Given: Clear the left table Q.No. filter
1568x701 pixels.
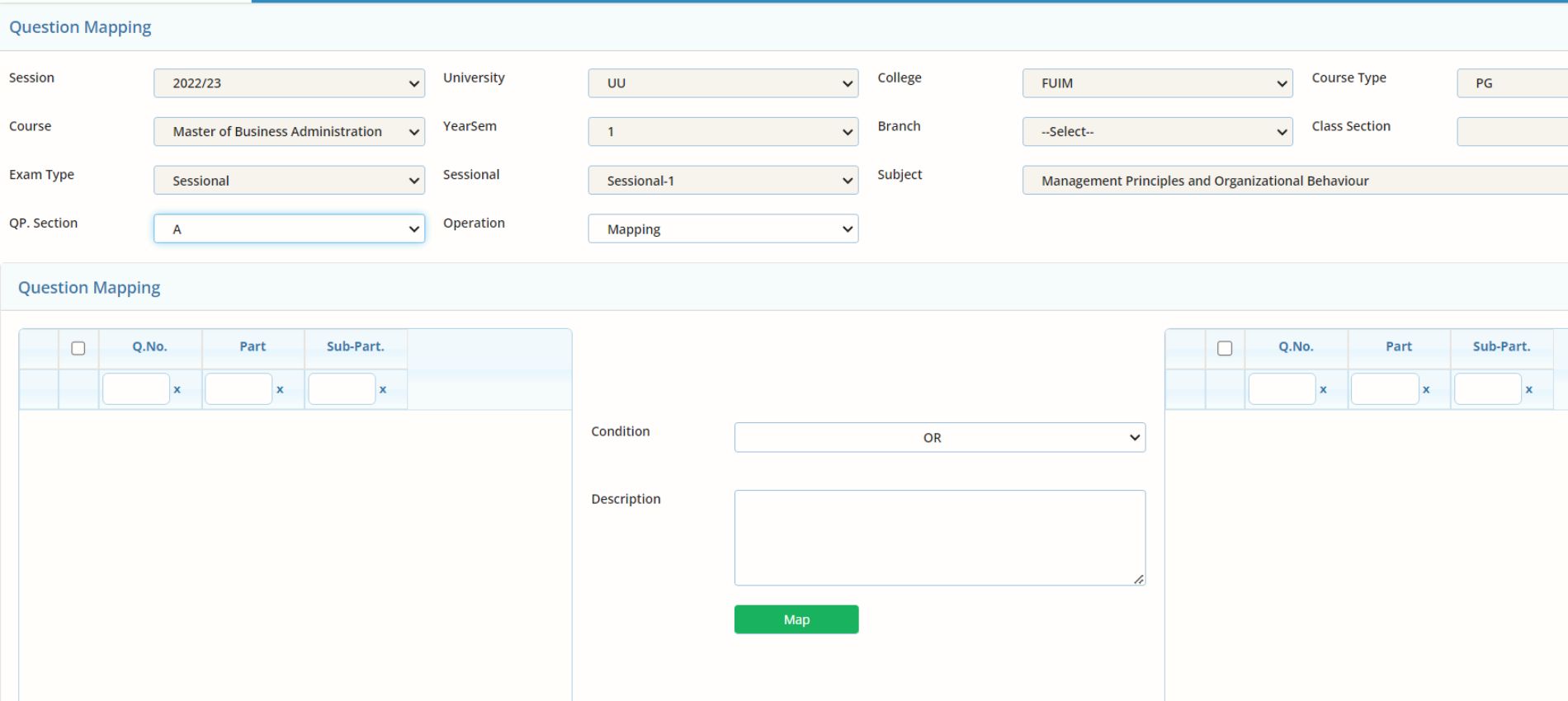Looking at the screenshot, I should [177, 389].
